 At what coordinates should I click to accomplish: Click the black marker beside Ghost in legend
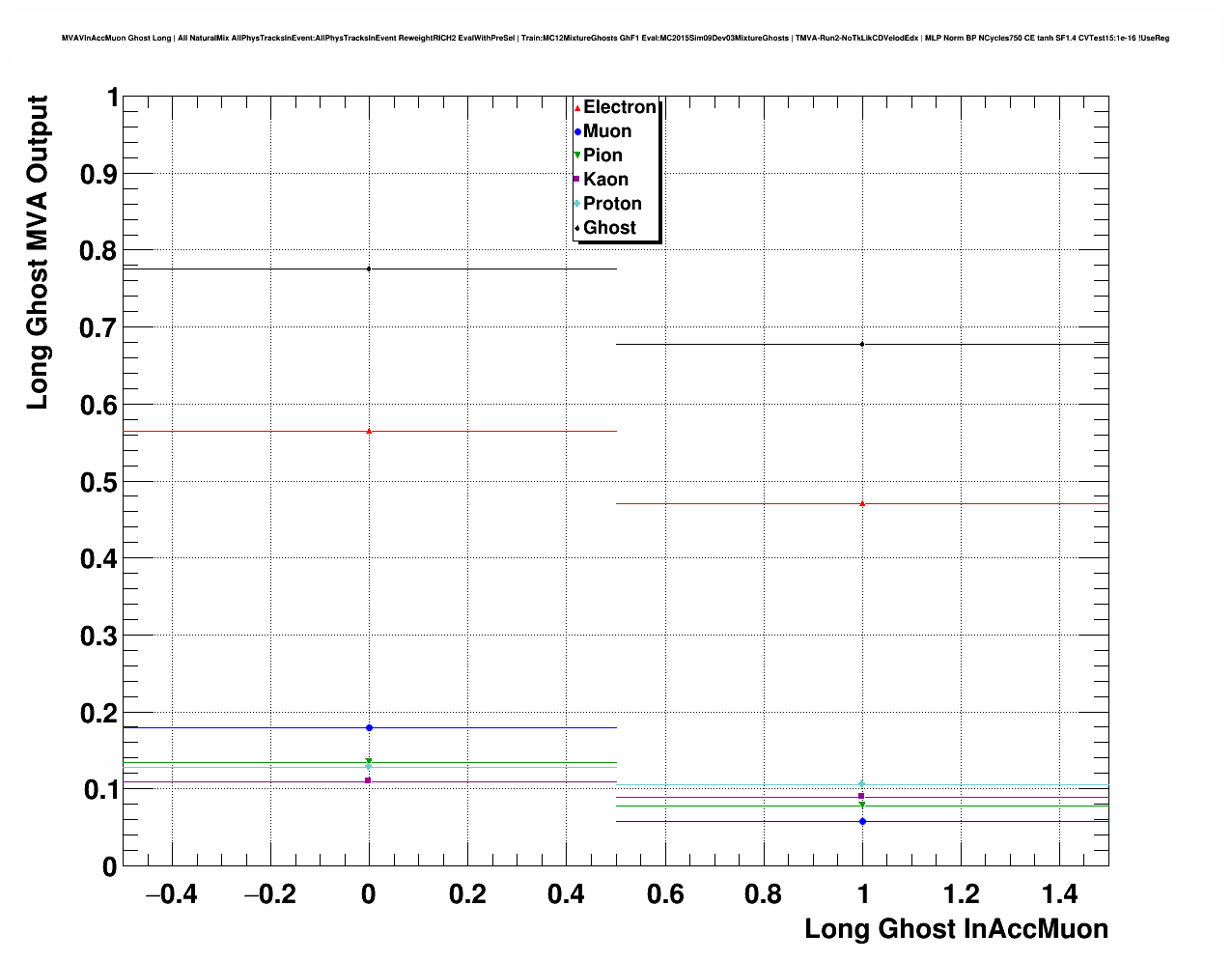coord(577,228)
